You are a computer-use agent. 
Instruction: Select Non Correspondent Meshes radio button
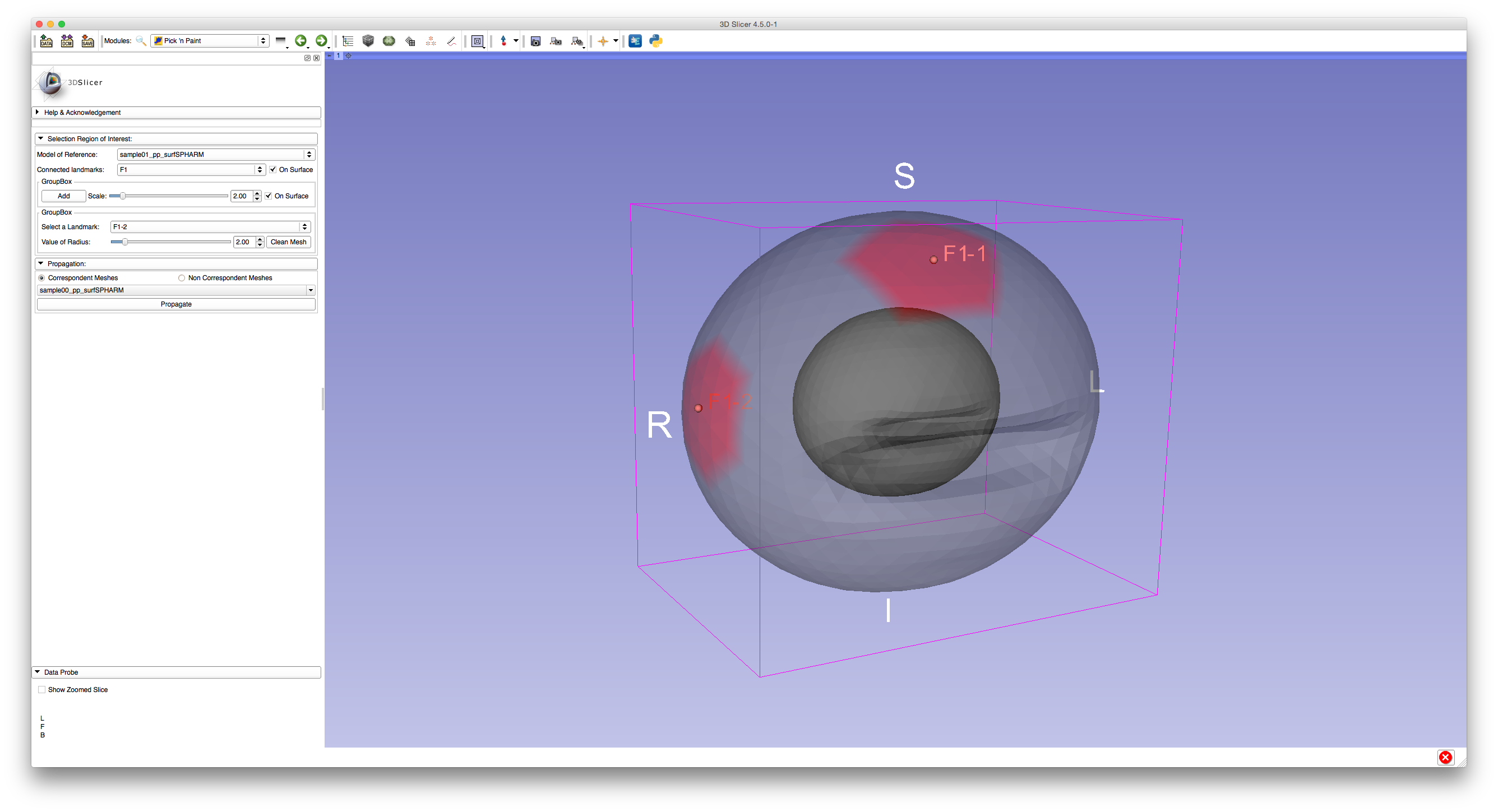point(182,278)
